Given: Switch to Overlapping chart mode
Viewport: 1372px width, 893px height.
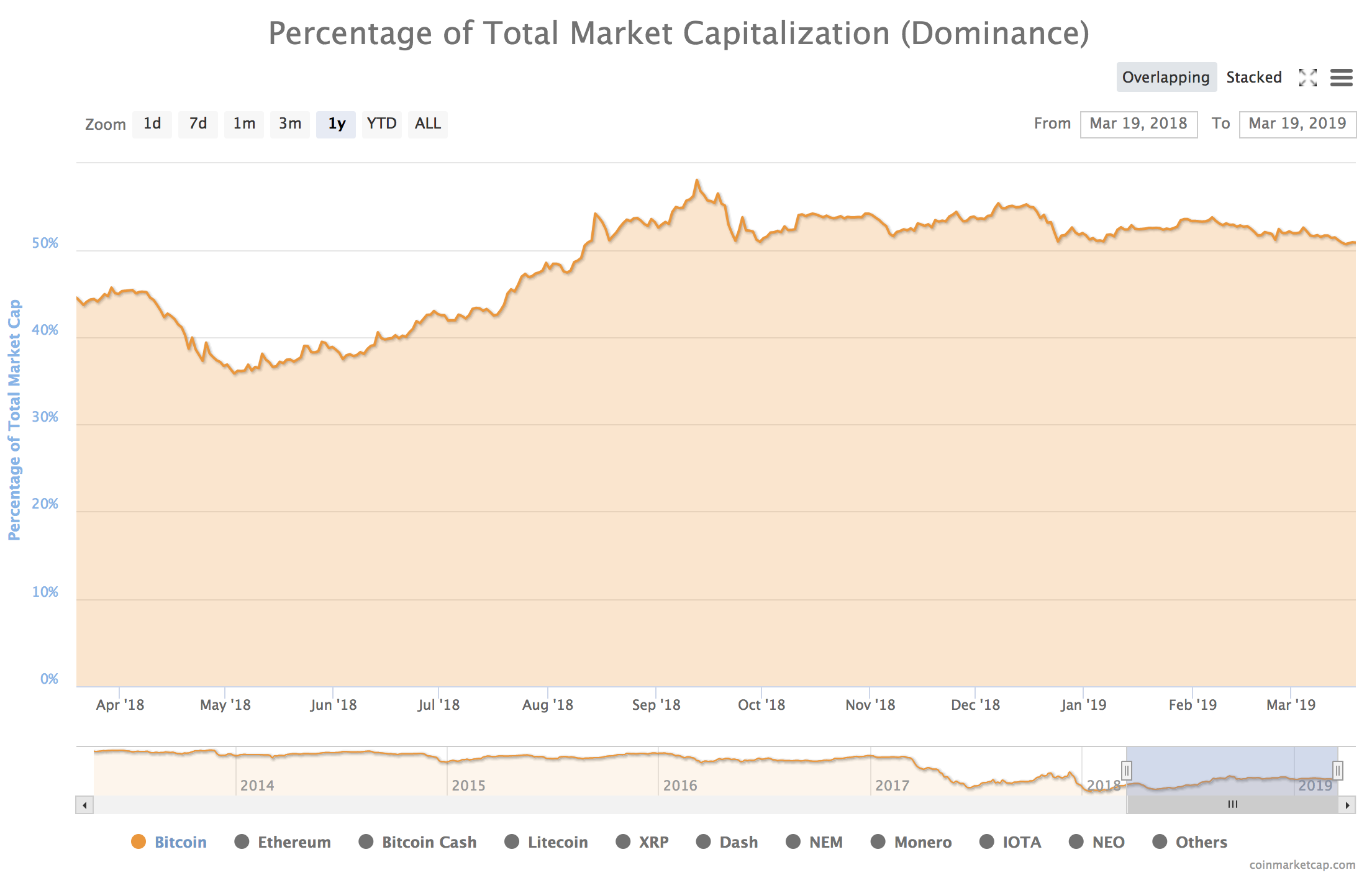Looking at the screenshot, I should click(x=1166, y=77).
